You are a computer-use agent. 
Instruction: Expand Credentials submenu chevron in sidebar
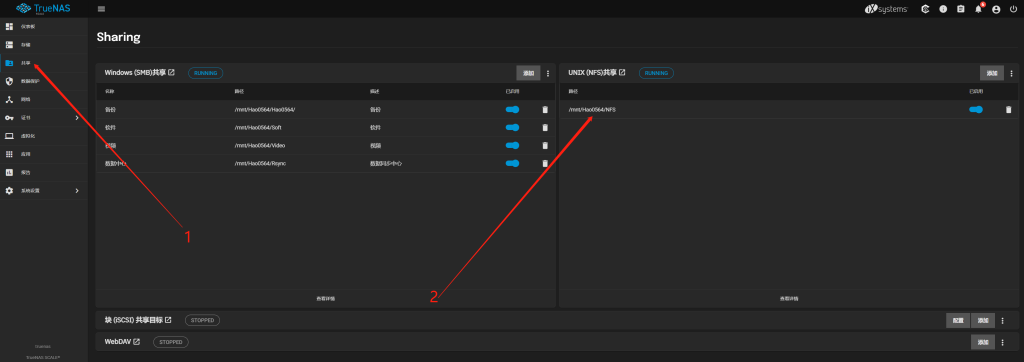(77, 118)
